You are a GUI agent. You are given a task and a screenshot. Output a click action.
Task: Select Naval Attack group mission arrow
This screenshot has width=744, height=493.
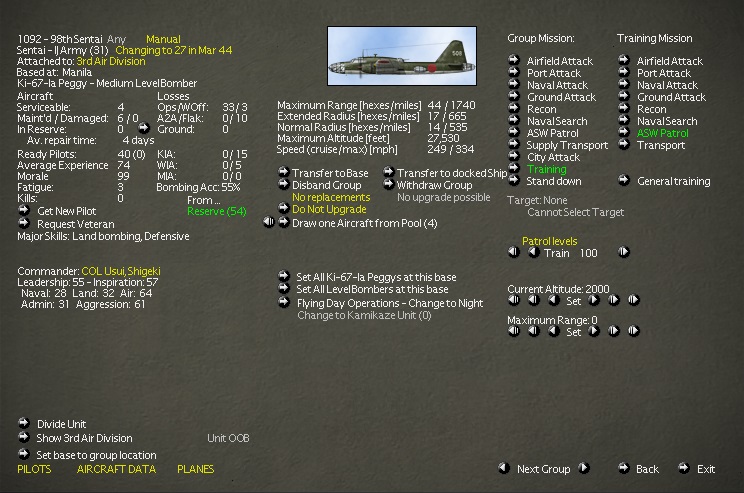click(x=514, y=84)
